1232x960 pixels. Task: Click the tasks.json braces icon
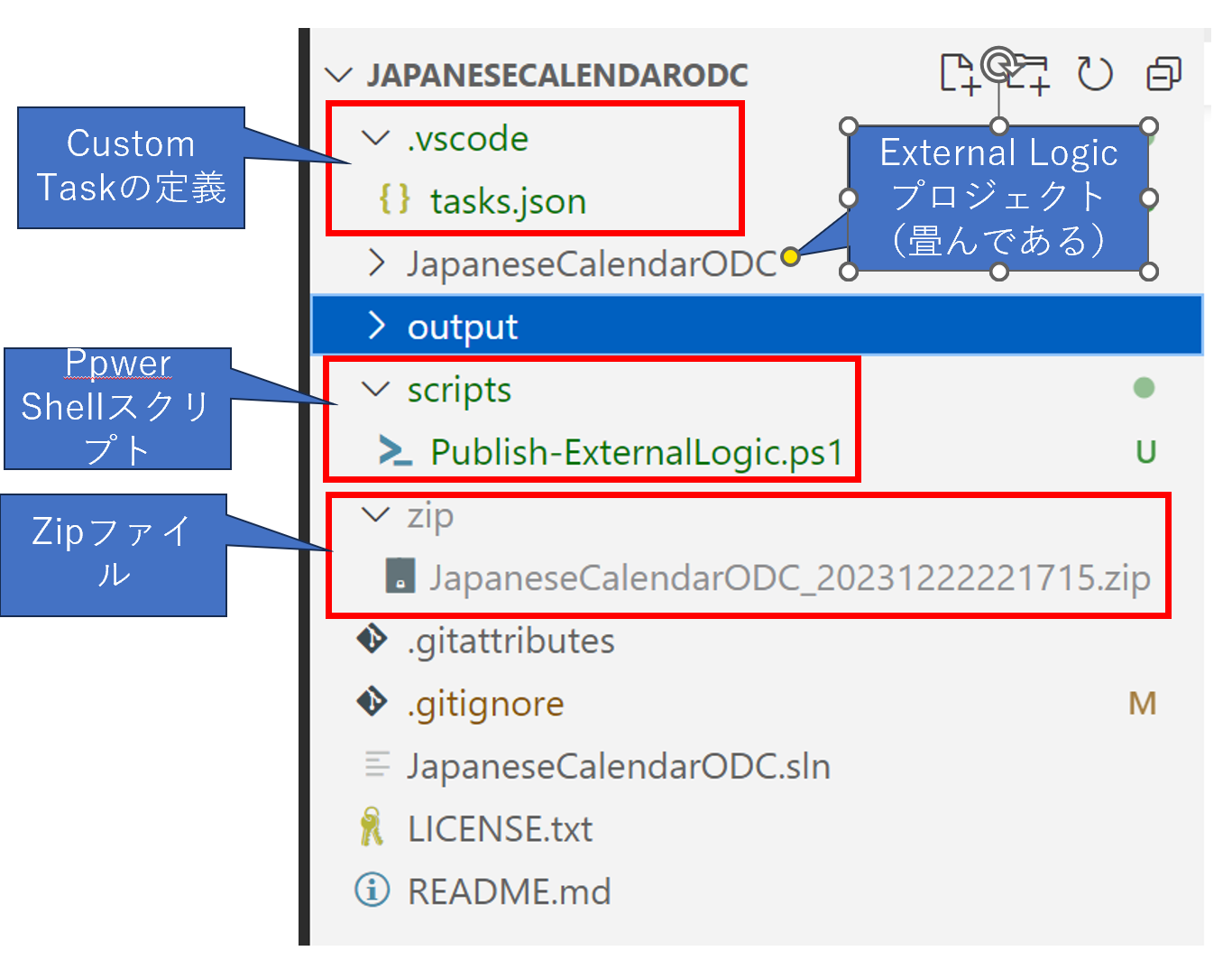(395, 199)
